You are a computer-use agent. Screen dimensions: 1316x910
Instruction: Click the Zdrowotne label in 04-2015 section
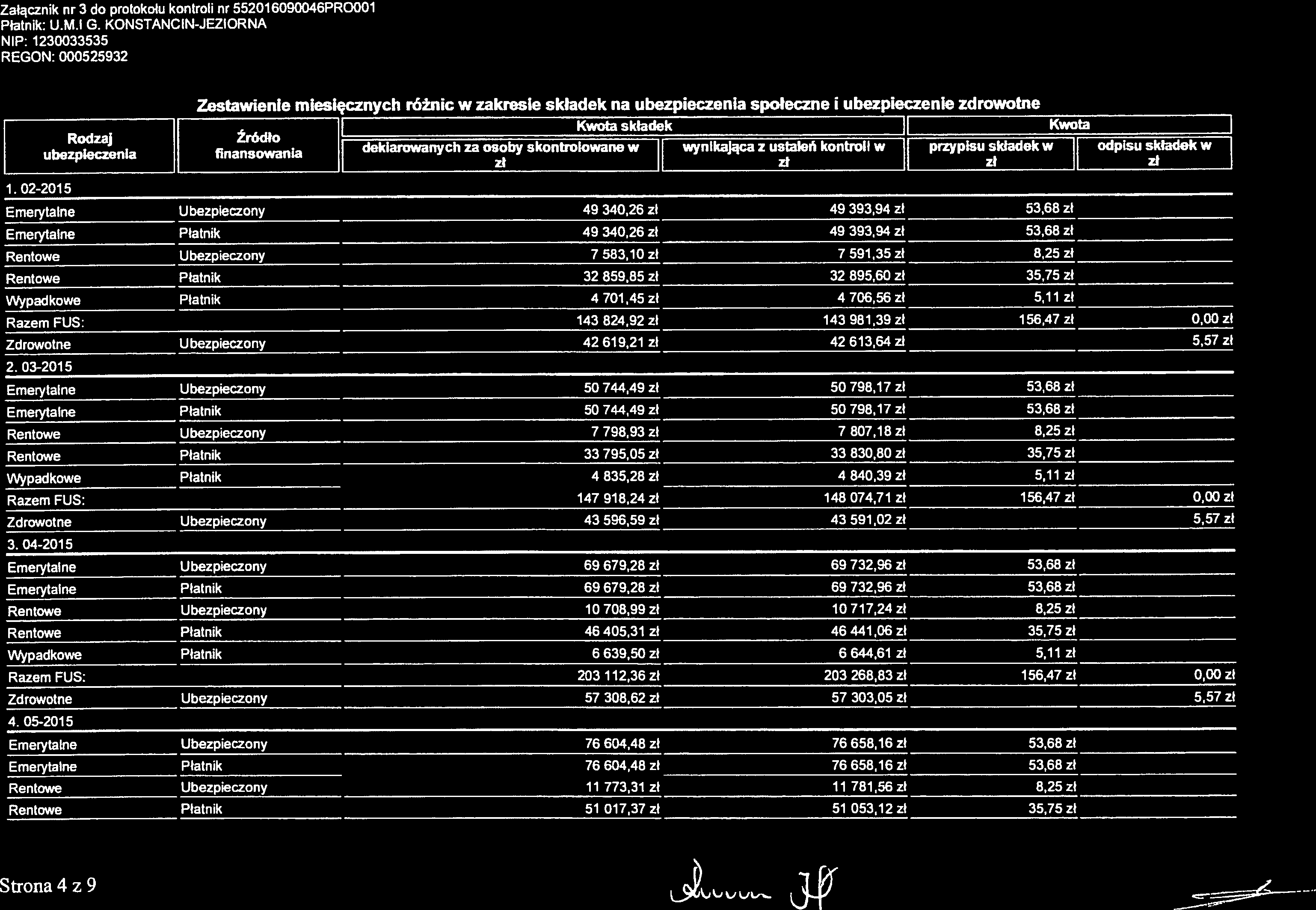coord(40,699)
